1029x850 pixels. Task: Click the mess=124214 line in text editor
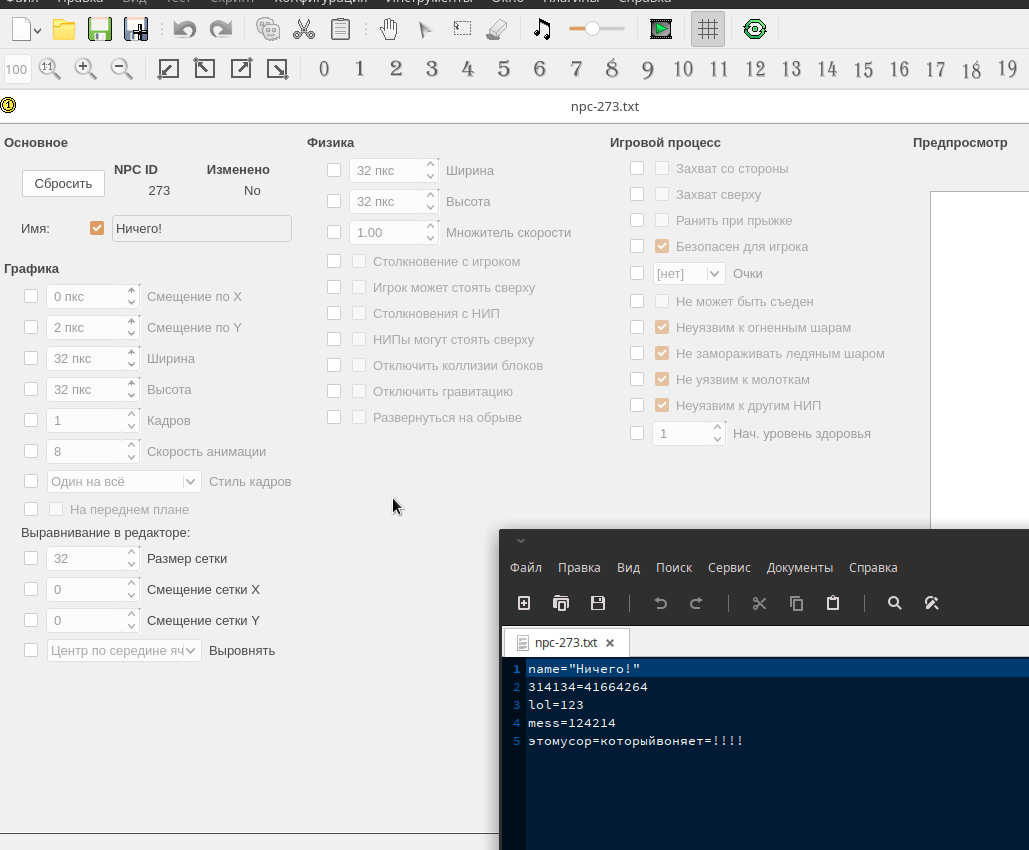pyautogui.click(x=572, y=723)
